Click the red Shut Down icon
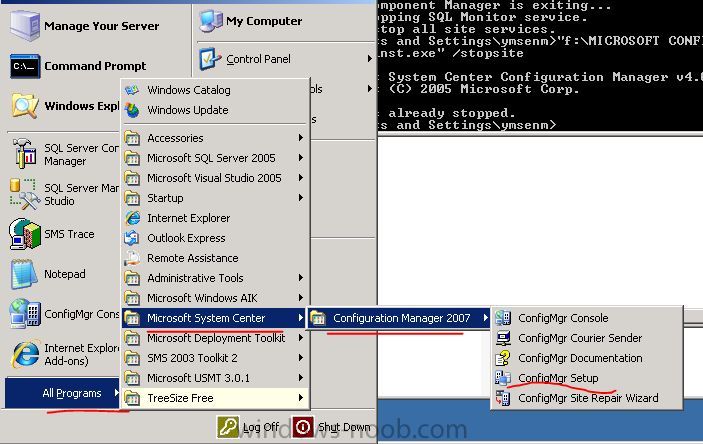 tap(303, 427)
